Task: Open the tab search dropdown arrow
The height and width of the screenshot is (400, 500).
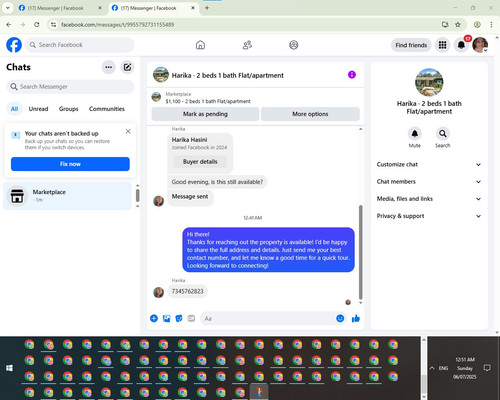Action: pyautogui.click(x=7, y=8)
